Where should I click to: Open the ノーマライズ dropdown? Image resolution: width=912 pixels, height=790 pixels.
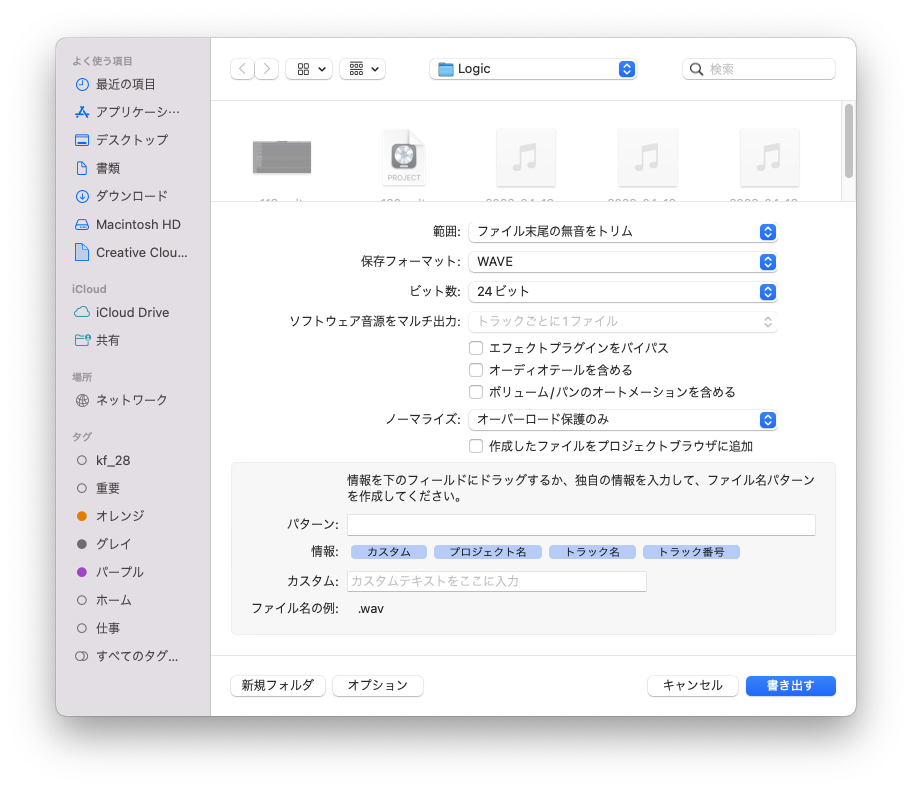(622, 420)
